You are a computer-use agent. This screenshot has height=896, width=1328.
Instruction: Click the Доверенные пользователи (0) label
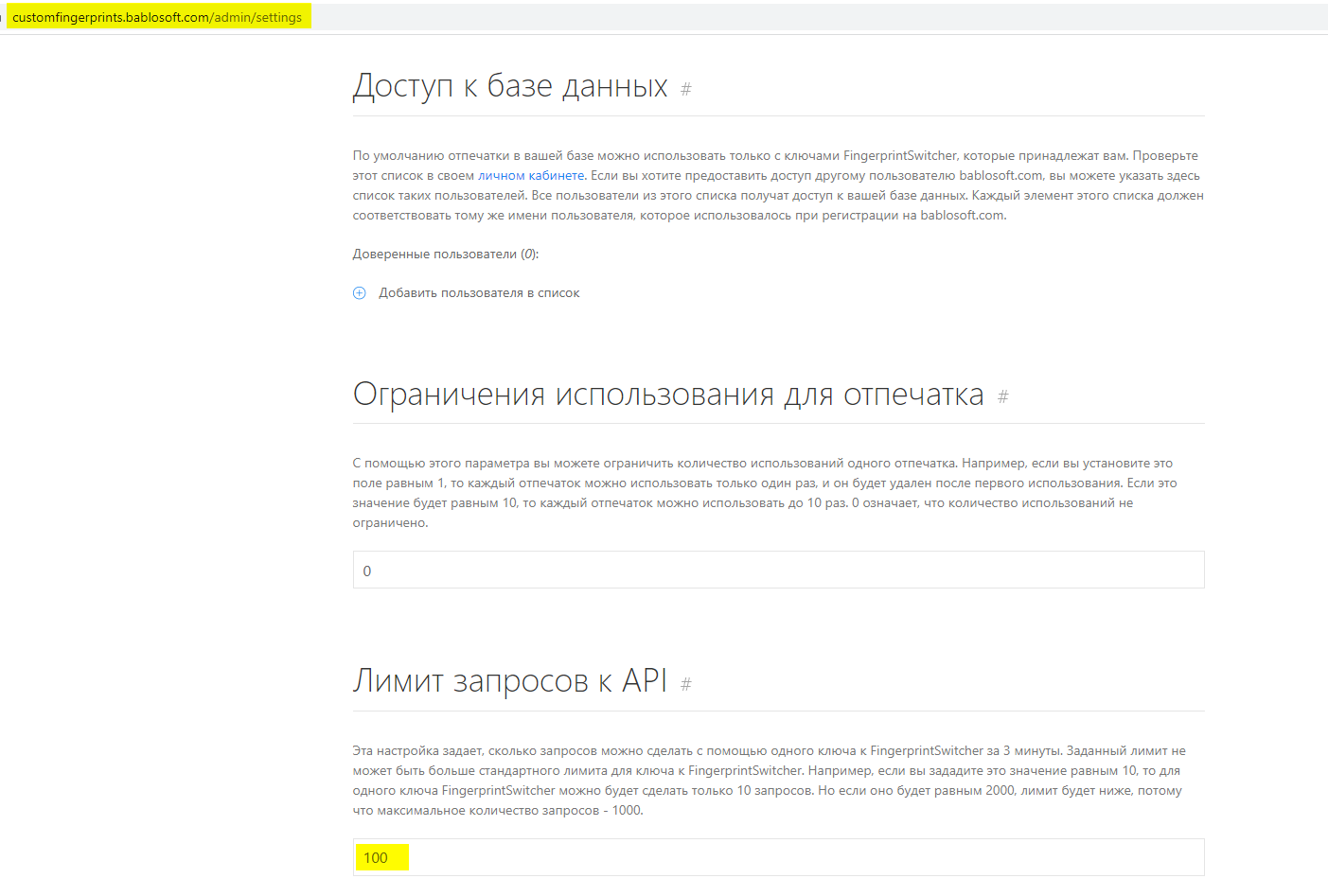point(445,255)
